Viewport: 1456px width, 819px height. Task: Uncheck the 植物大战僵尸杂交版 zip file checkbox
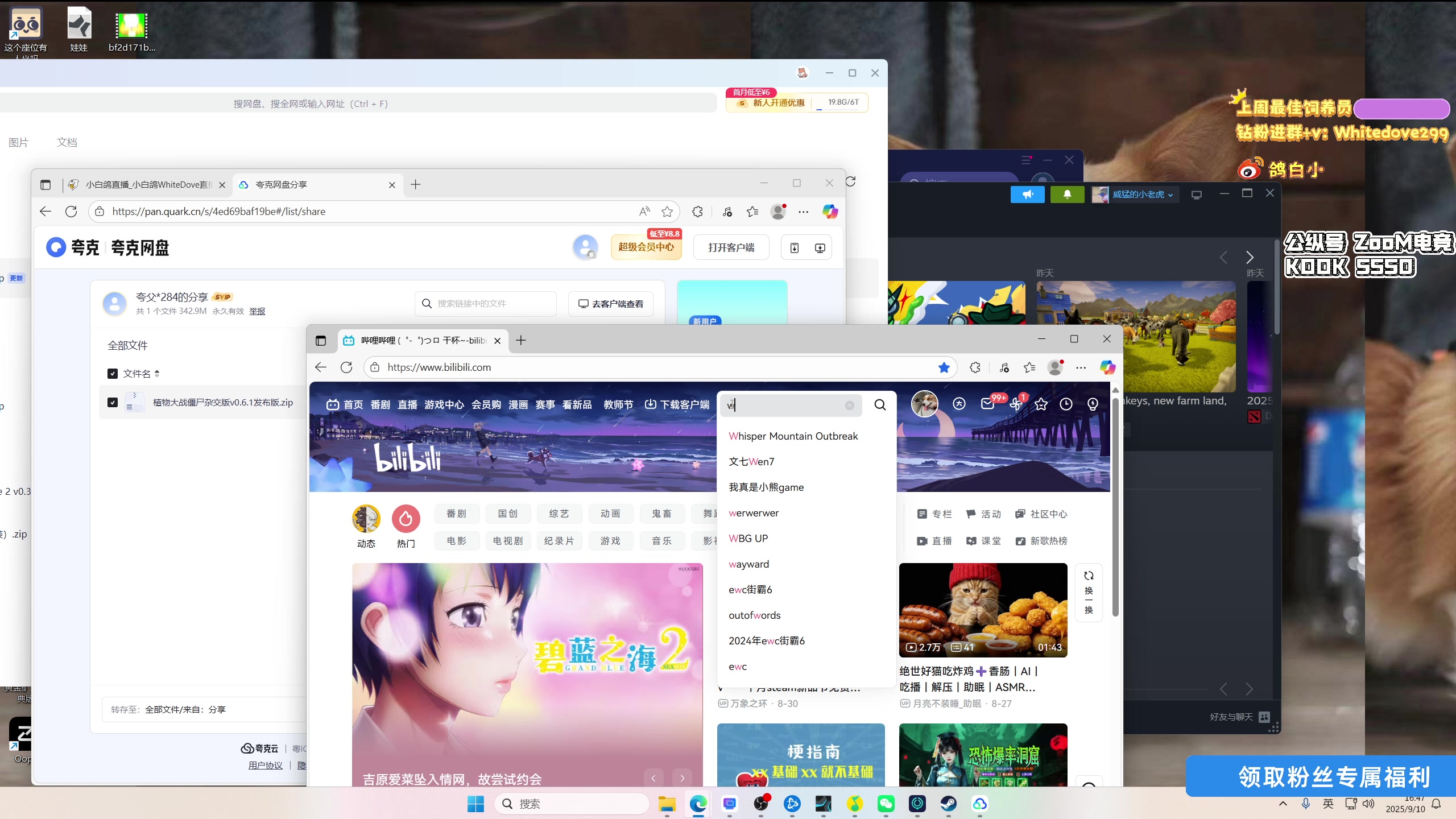113,402
